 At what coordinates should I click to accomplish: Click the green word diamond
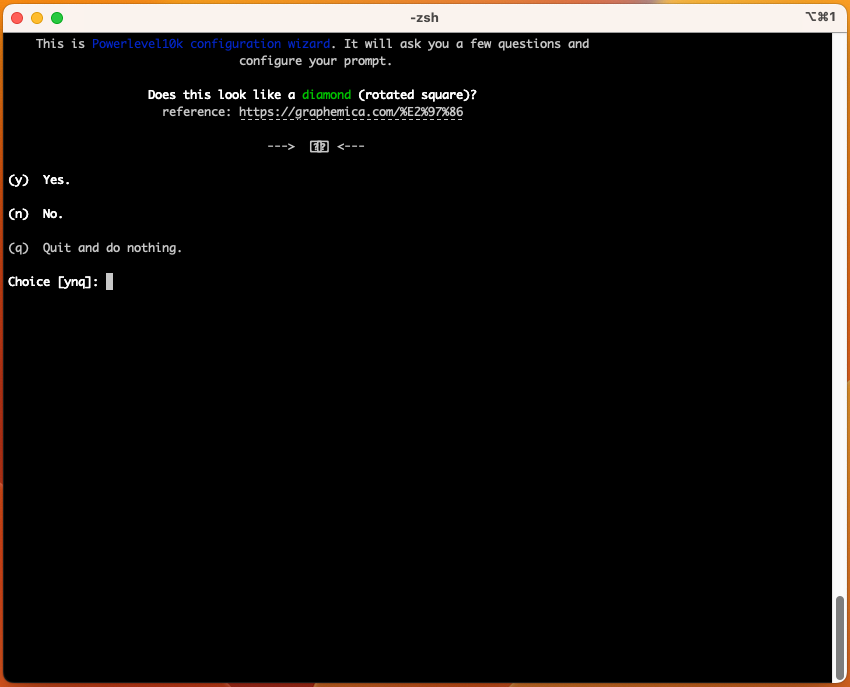click(326, 95)
